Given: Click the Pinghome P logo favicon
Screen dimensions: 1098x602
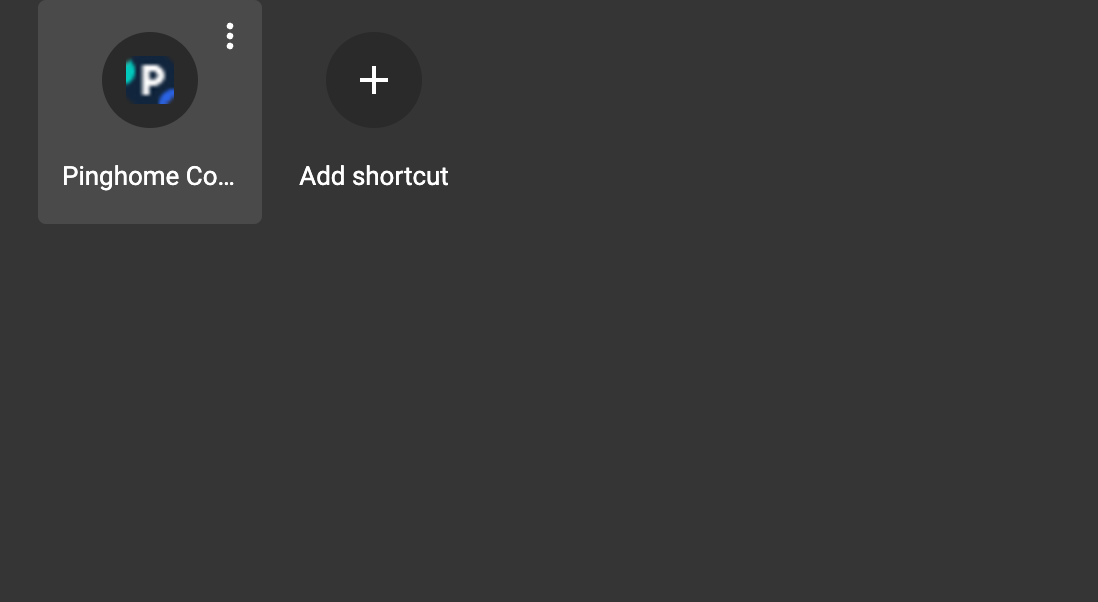Looking at the screenshot, I should coord(150,80).
